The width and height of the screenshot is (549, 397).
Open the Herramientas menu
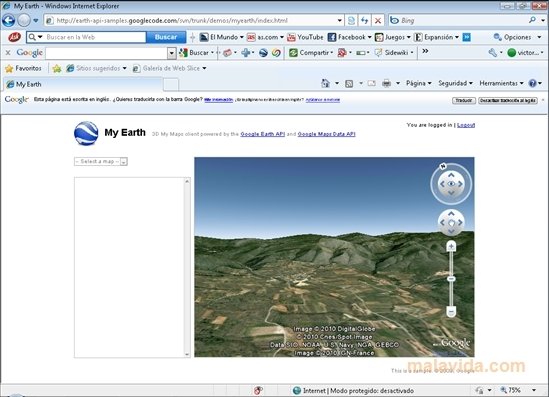501,83
